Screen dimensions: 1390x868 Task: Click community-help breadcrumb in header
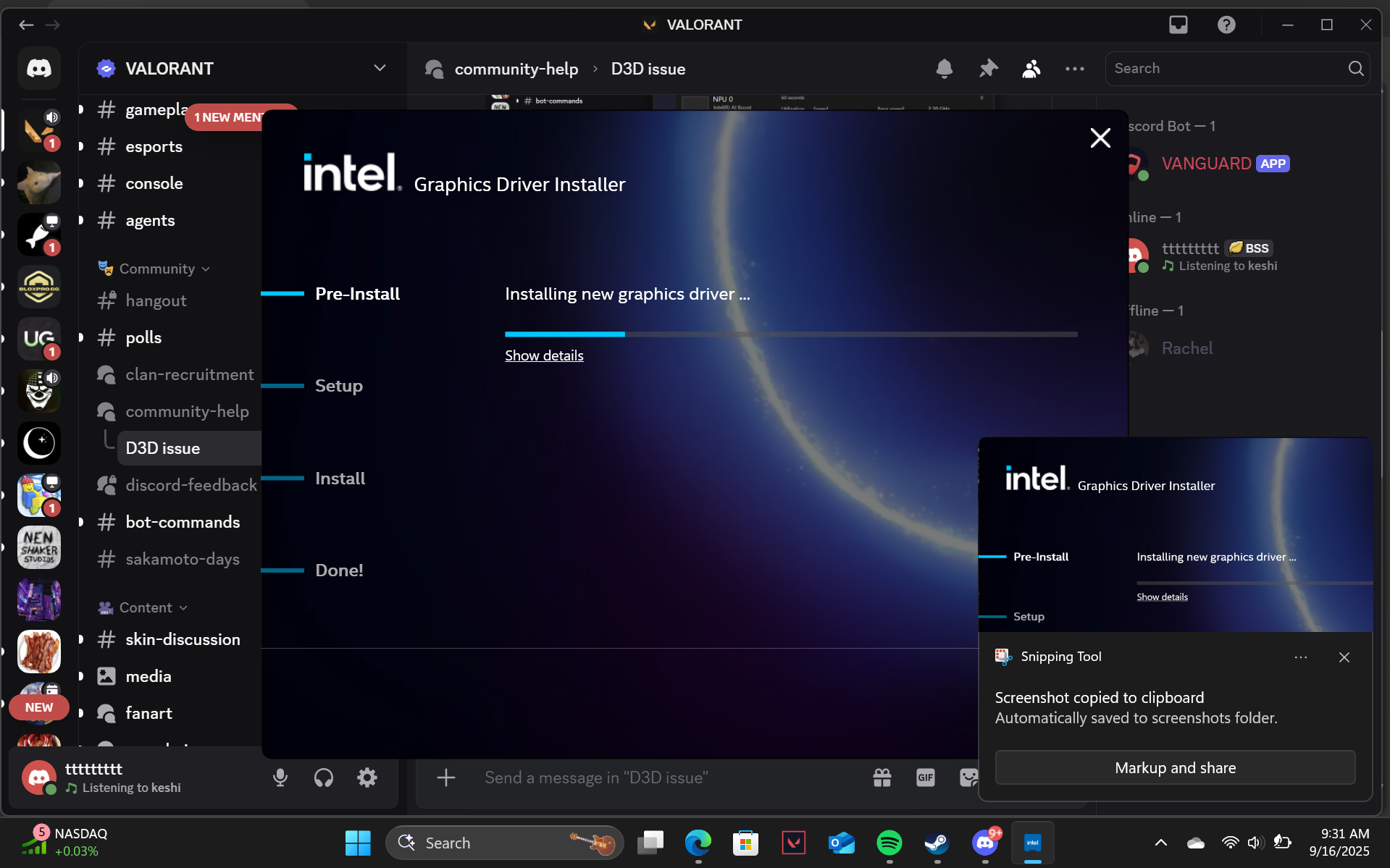[x=516, y=69]
